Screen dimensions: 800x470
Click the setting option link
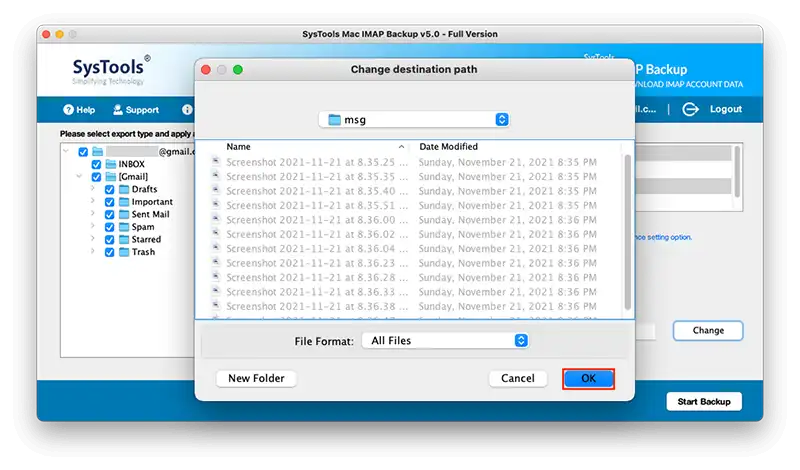coord(663,237)
